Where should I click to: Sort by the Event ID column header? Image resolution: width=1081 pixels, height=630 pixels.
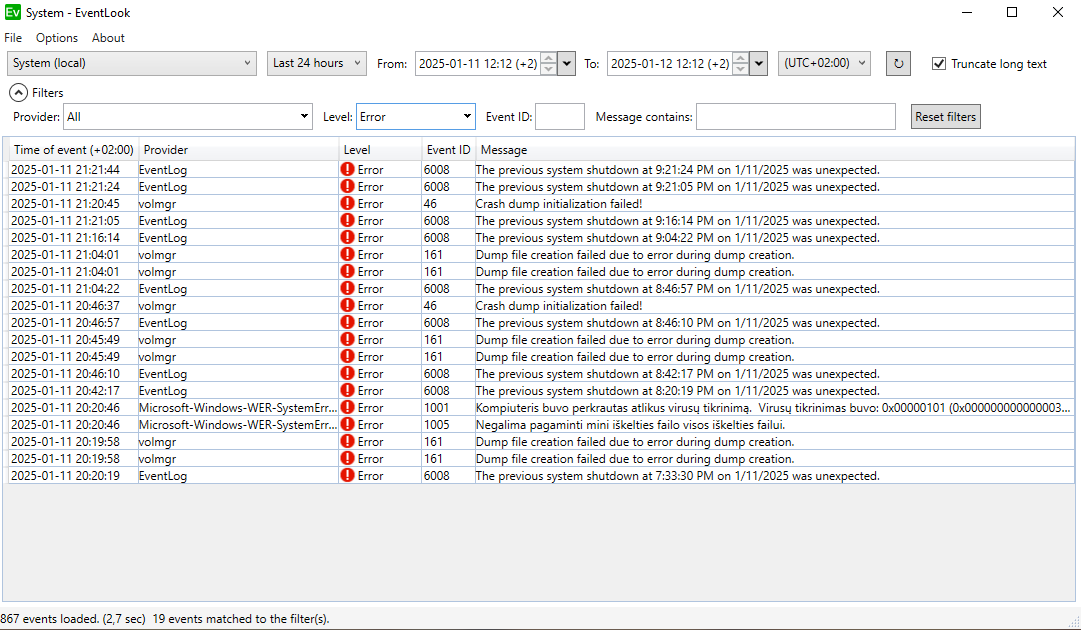point(448,150)
